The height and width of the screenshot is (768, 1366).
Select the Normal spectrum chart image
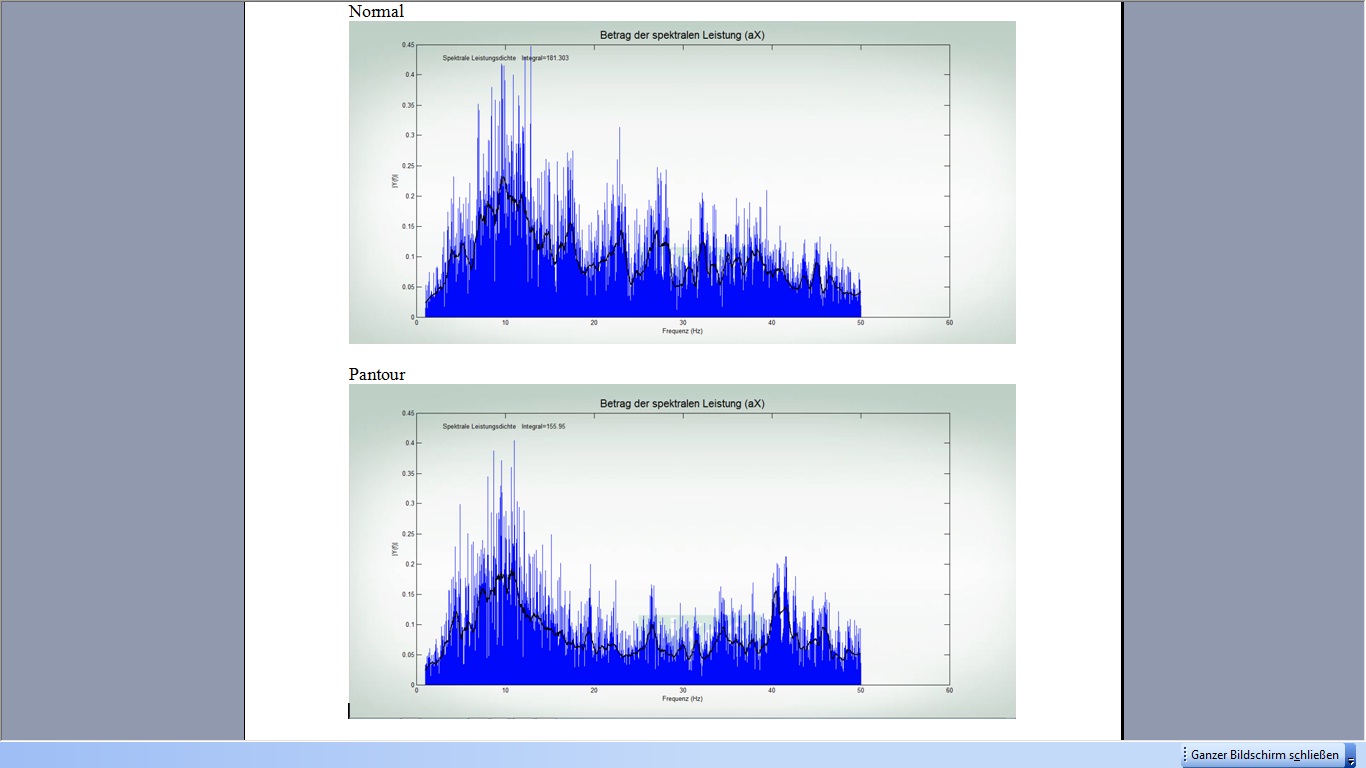click(682, 182)
